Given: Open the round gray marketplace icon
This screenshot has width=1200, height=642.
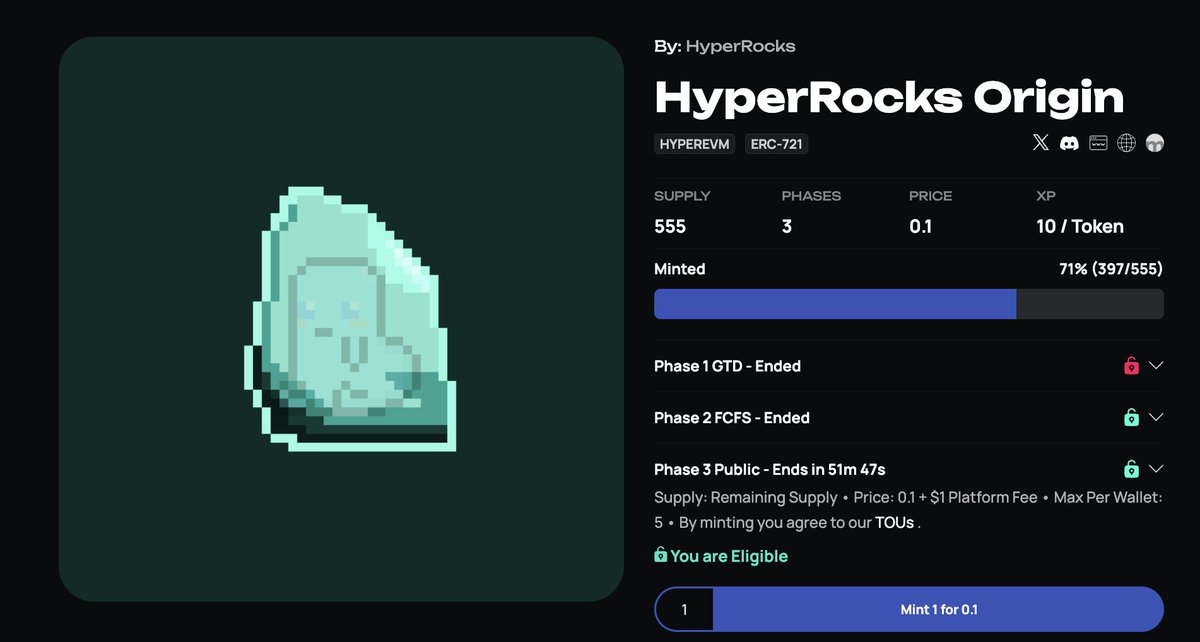Looking at the screenshot, I should [1155, 144].
